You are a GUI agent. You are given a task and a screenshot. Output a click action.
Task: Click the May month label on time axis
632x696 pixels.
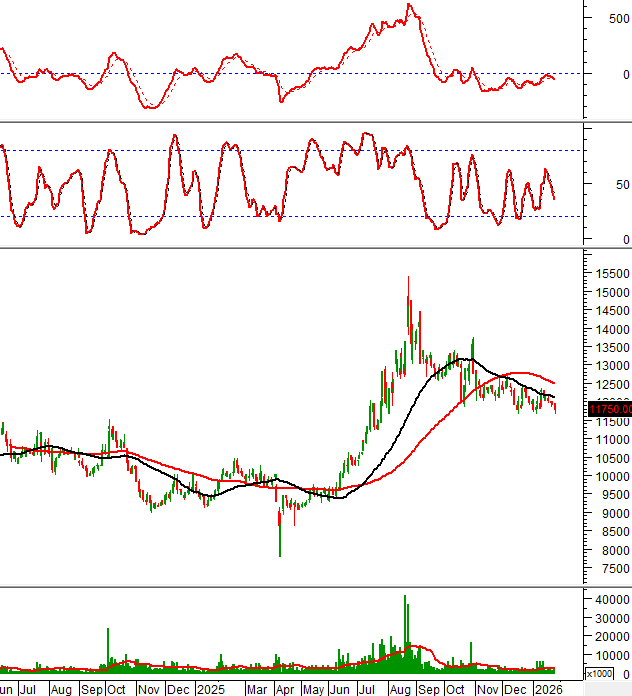[x=313, y=689]
